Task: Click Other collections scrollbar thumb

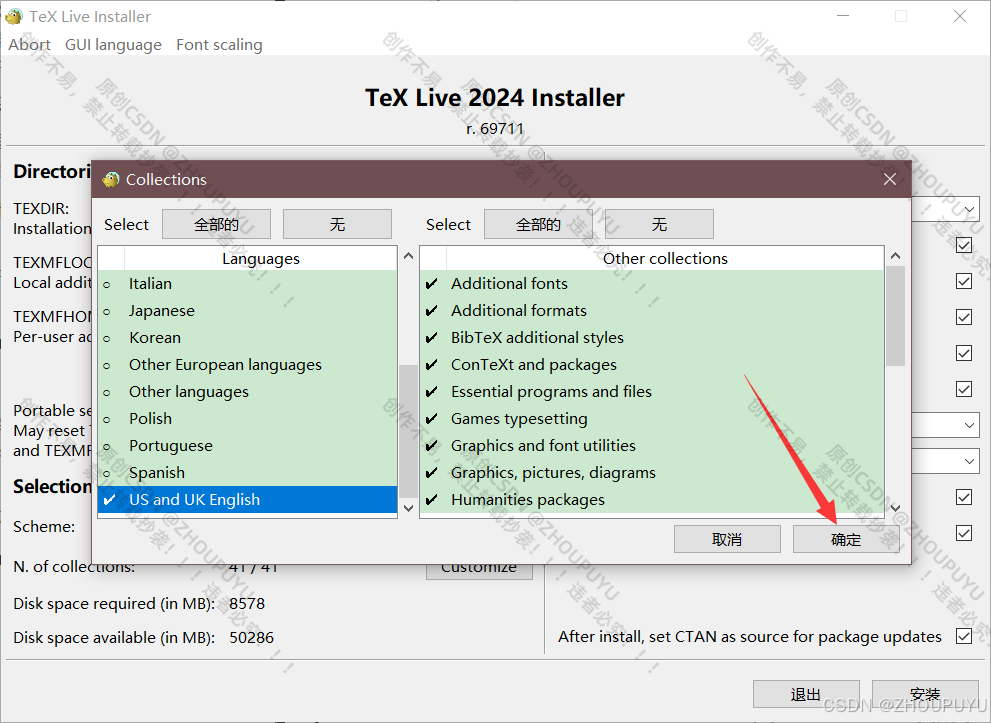Action: point(896,316)
